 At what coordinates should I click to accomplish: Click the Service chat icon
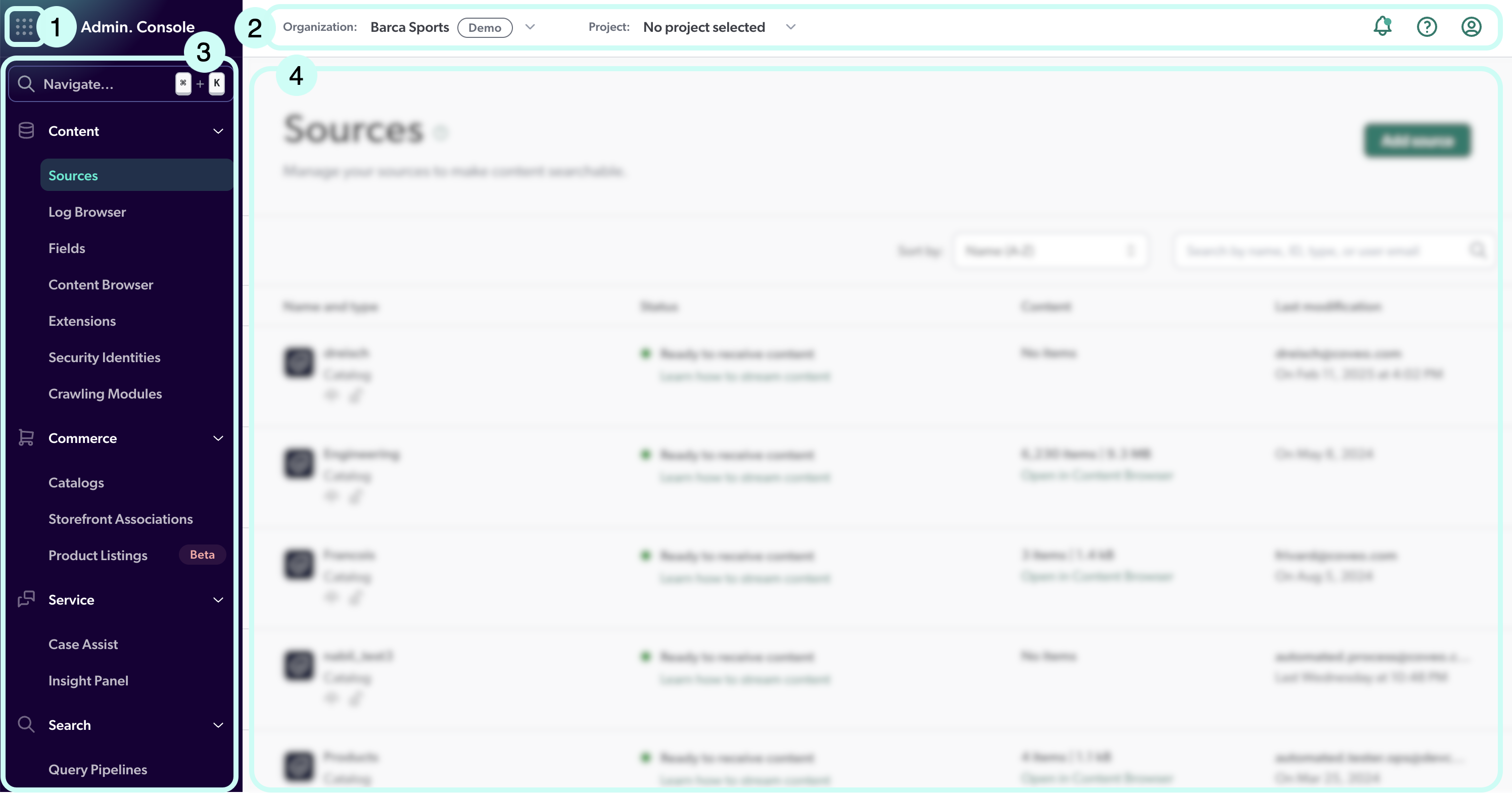[x=26, y=599]
